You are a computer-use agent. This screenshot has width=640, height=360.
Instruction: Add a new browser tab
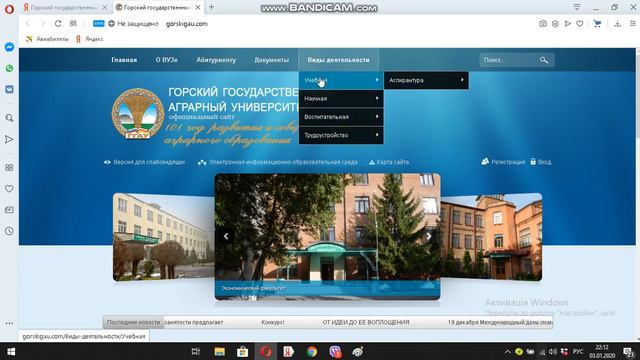211,7
